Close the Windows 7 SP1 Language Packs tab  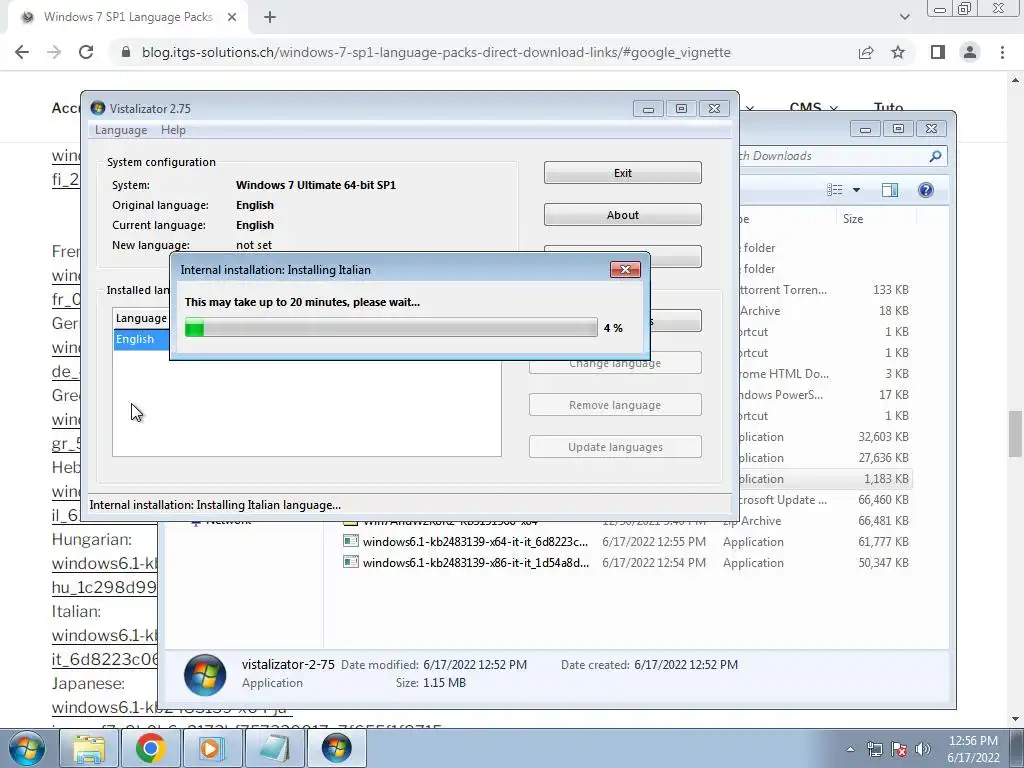[232, 18]
